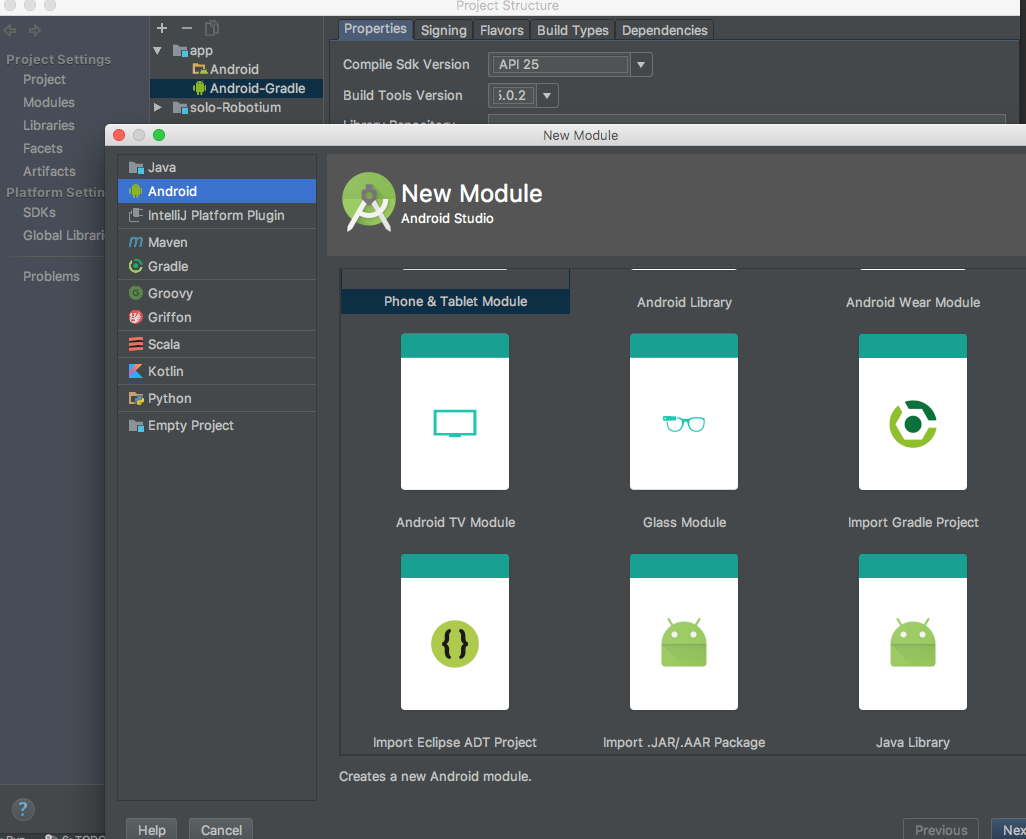Select the Java Library module icon

pos(913,632)
